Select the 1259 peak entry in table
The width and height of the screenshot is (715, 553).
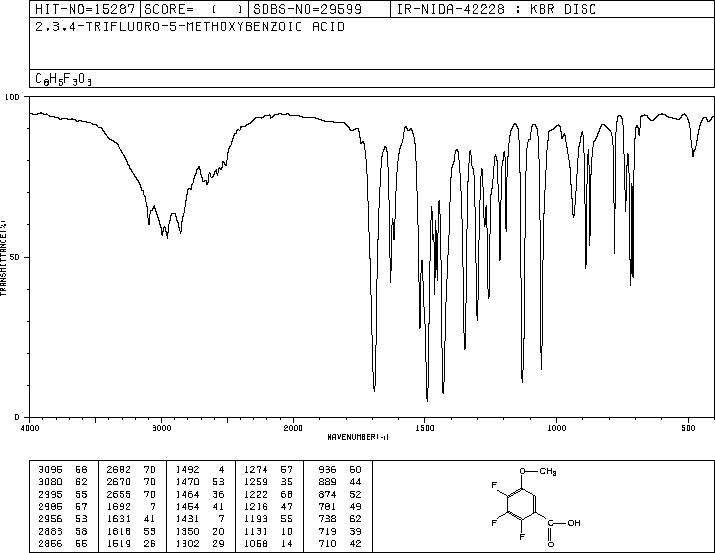tap(268, 482)
